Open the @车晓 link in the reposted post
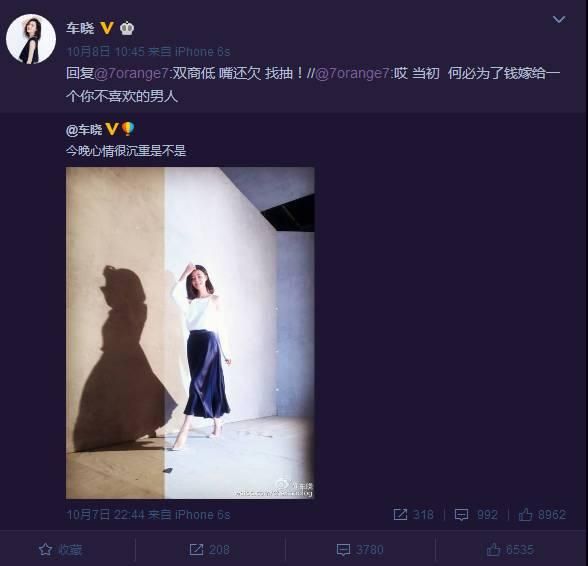The height and width of the screenshot is (566, 588). [84, 130]
